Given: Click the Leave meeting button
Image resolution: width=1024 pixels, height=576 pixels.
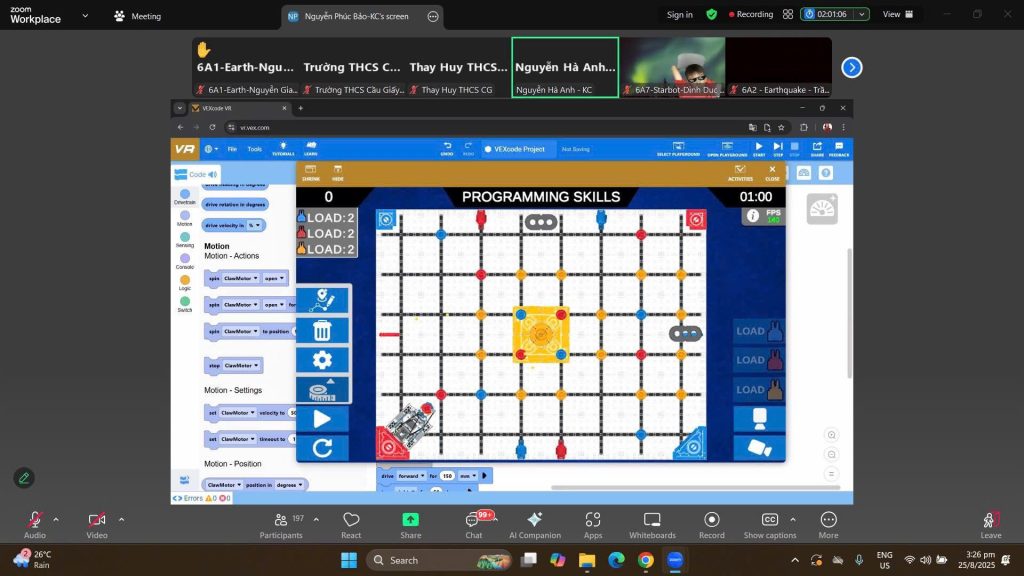Looking at the screenshot, I should tap(991, 525).
